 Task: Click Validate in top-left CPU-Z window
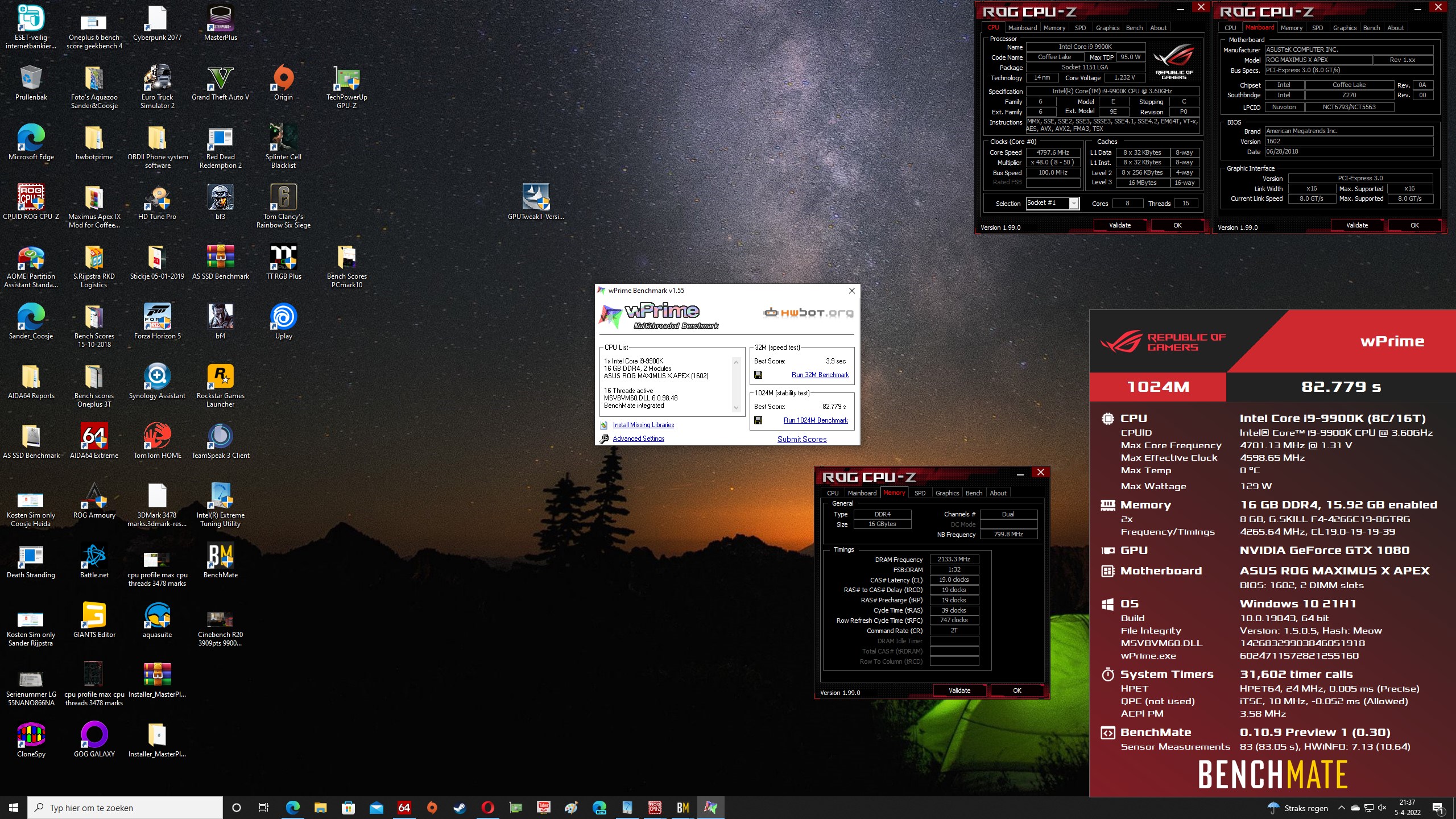click(1120, 225)
